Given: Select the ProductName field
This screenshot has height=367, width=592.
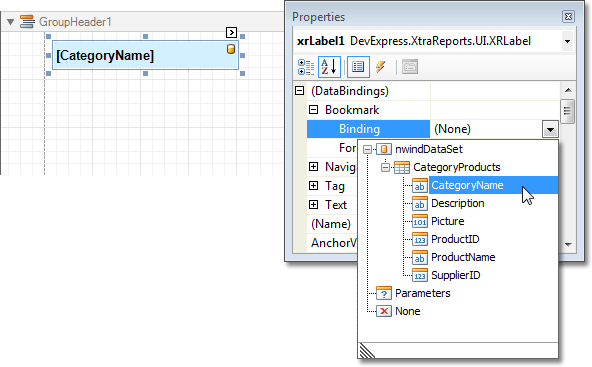Looking at the screenshot, I should click(463, 258).
